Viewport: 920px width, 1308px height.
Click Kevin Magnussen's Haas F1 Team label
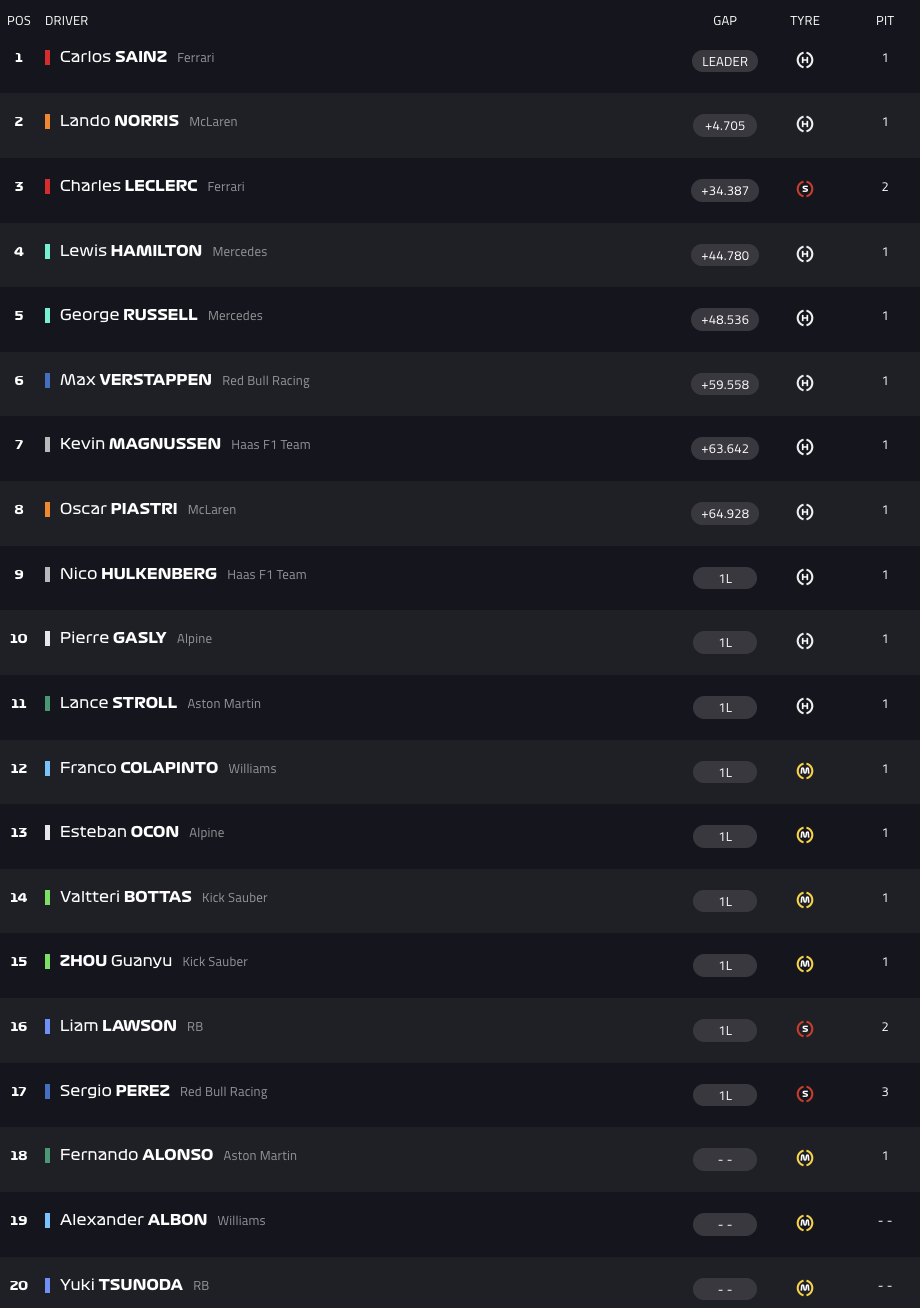(270, 445)
